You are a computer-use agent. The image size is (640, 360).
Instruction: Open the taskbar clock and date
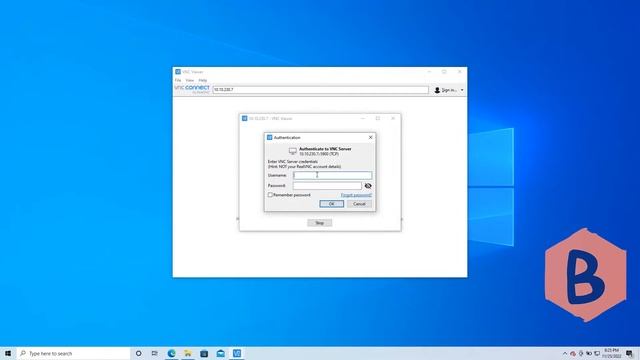[x=611, y=353]
